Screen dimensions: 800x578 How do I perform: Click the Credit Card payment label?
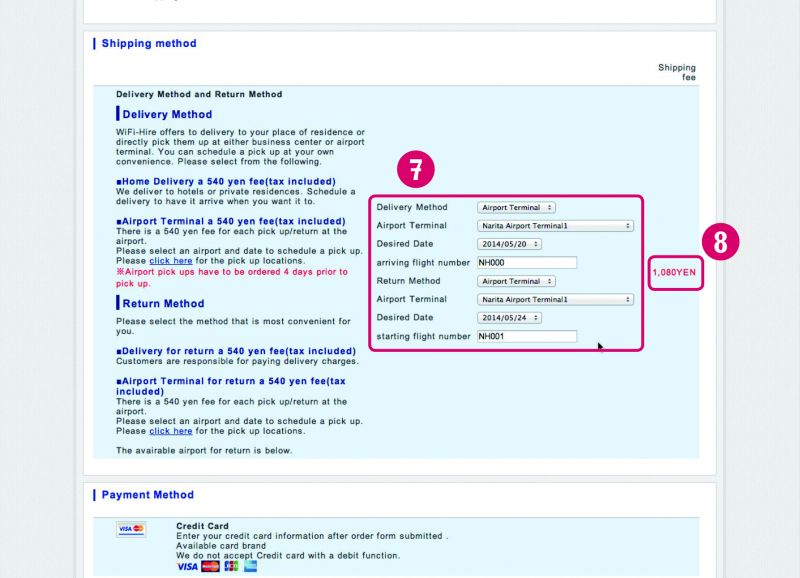[x=202, y=526]
